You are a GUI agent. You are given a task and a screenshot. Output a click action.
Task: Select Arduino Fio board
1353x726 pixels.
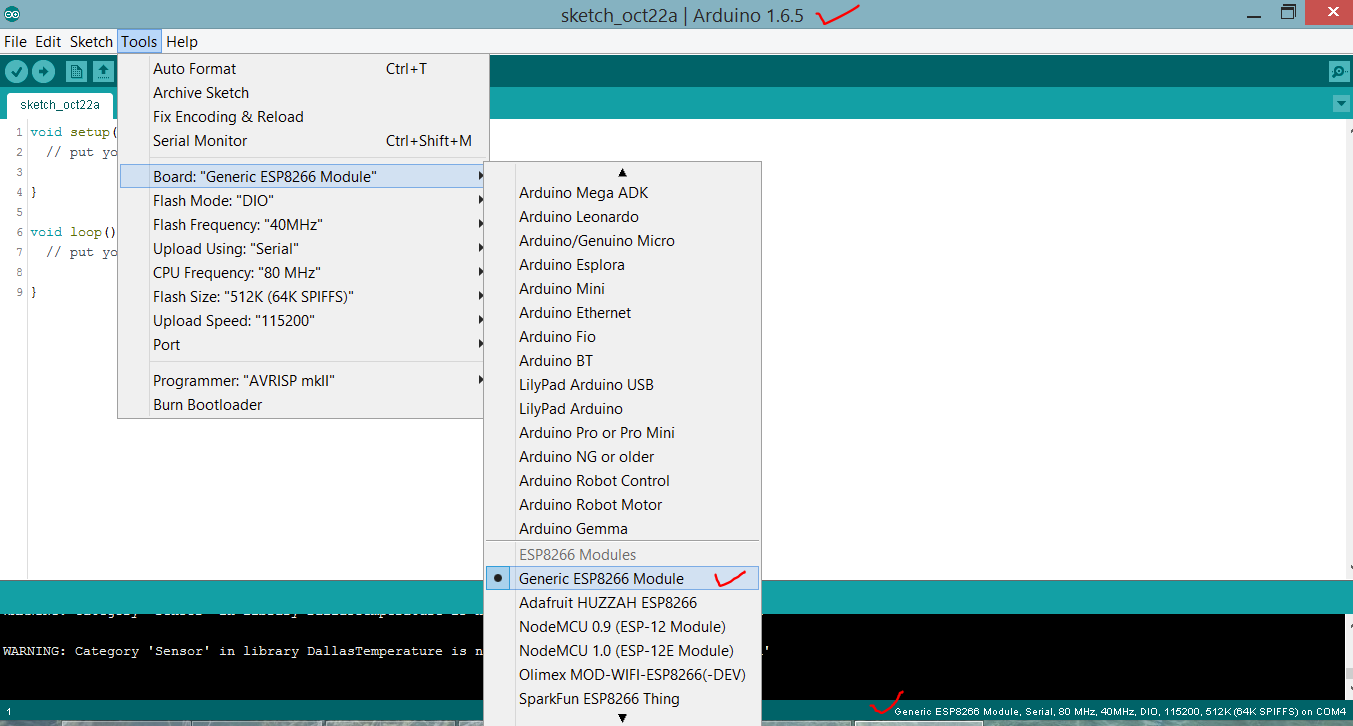623,337
